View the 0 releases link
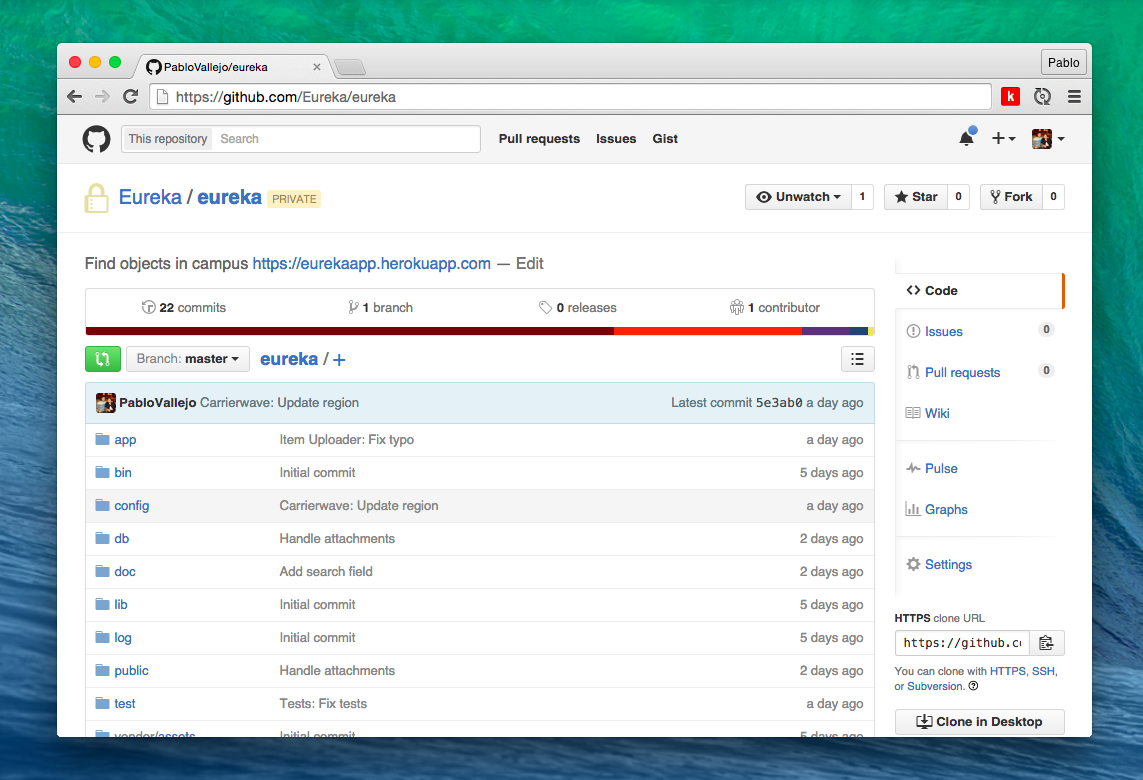 (577, 308)
